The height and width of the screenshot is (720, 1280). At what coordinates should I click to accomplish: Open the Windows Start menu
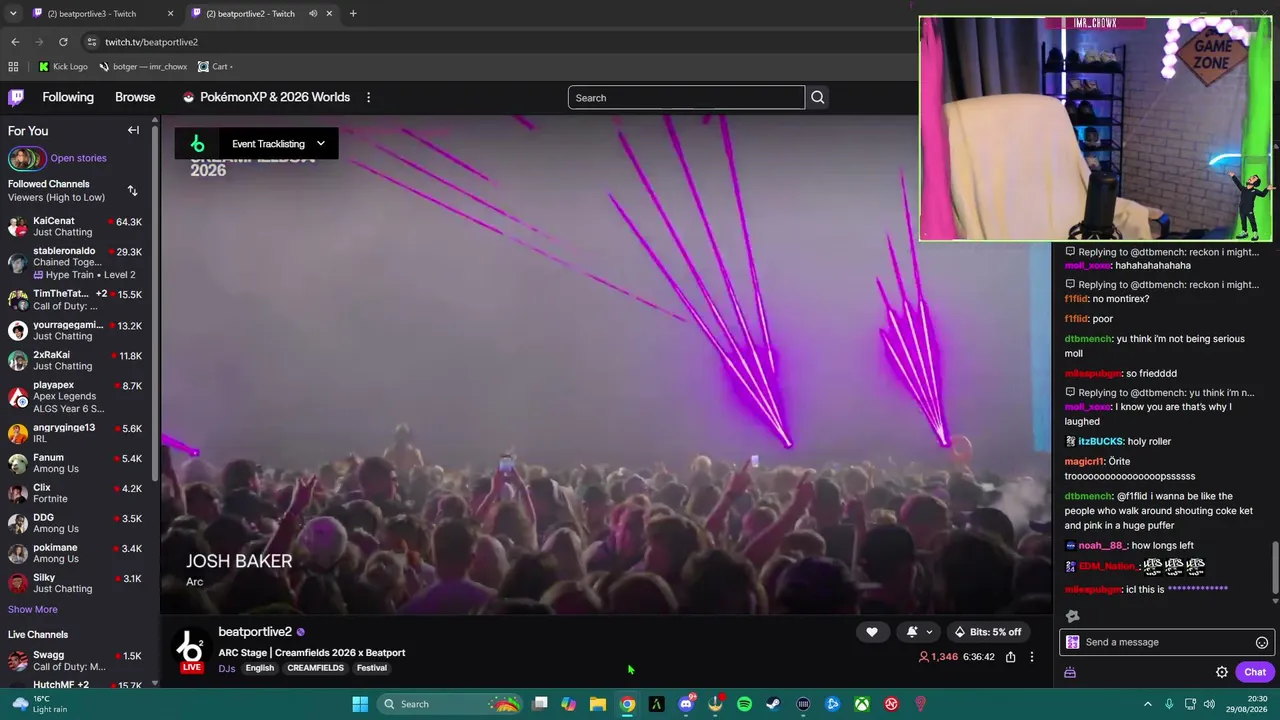coord(360,704)
